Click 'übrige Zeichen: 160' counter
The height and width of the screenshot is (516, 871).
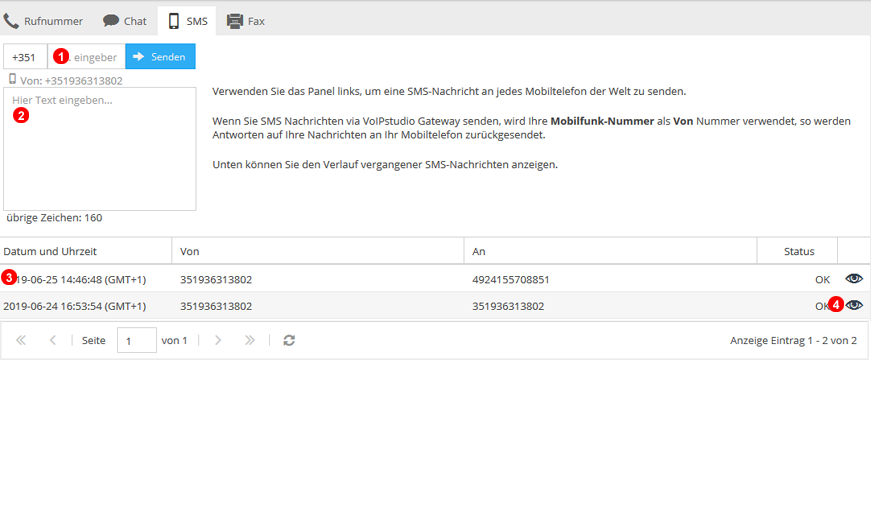pos(54,218)
